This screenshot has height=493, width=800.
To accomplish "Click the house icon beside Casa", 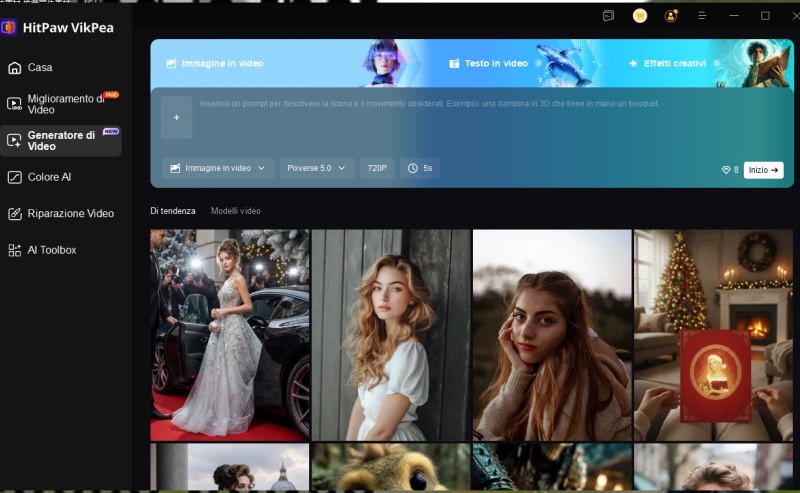I will coord(14,67).
